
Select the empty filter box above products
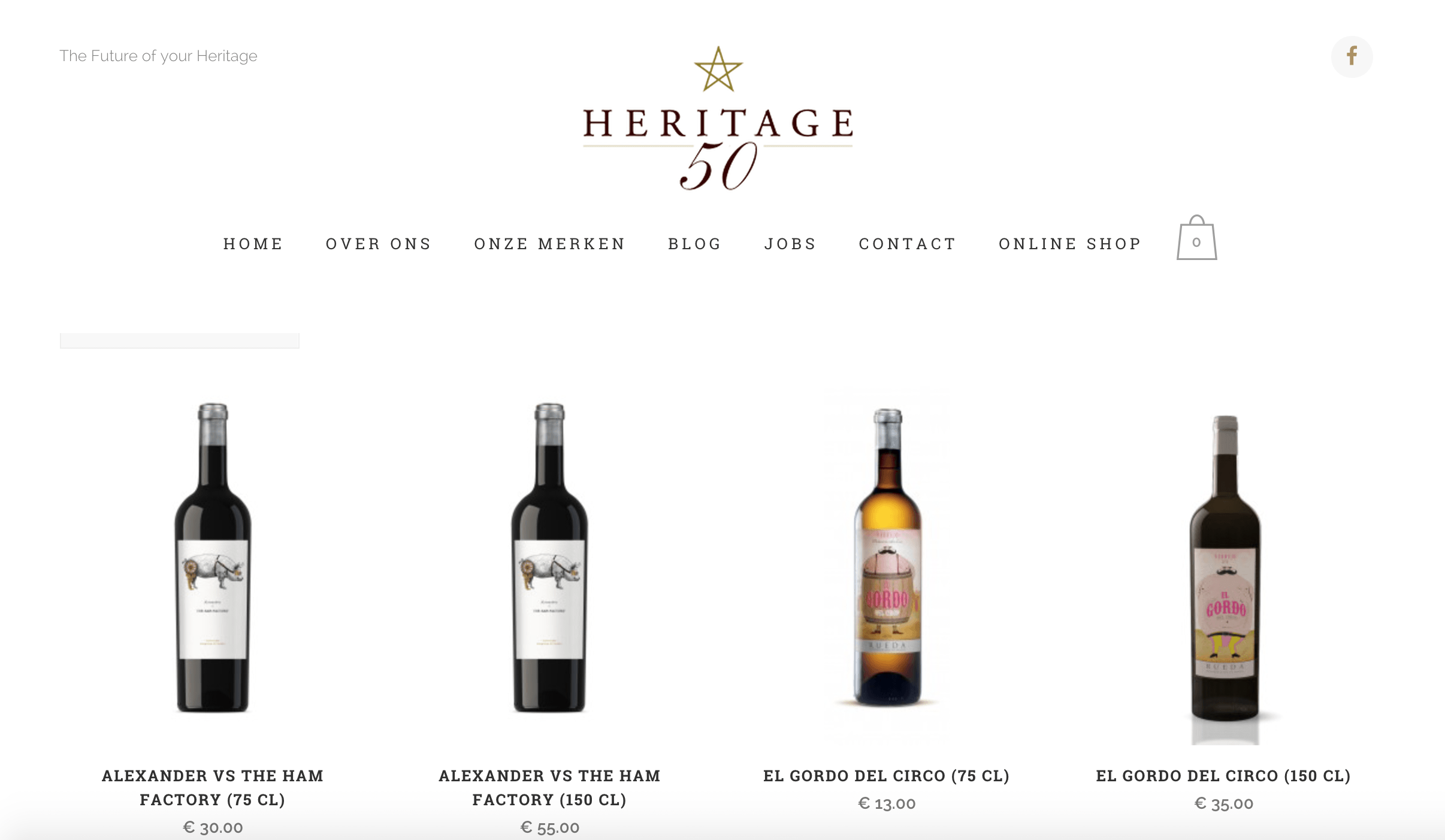point(180,340)
